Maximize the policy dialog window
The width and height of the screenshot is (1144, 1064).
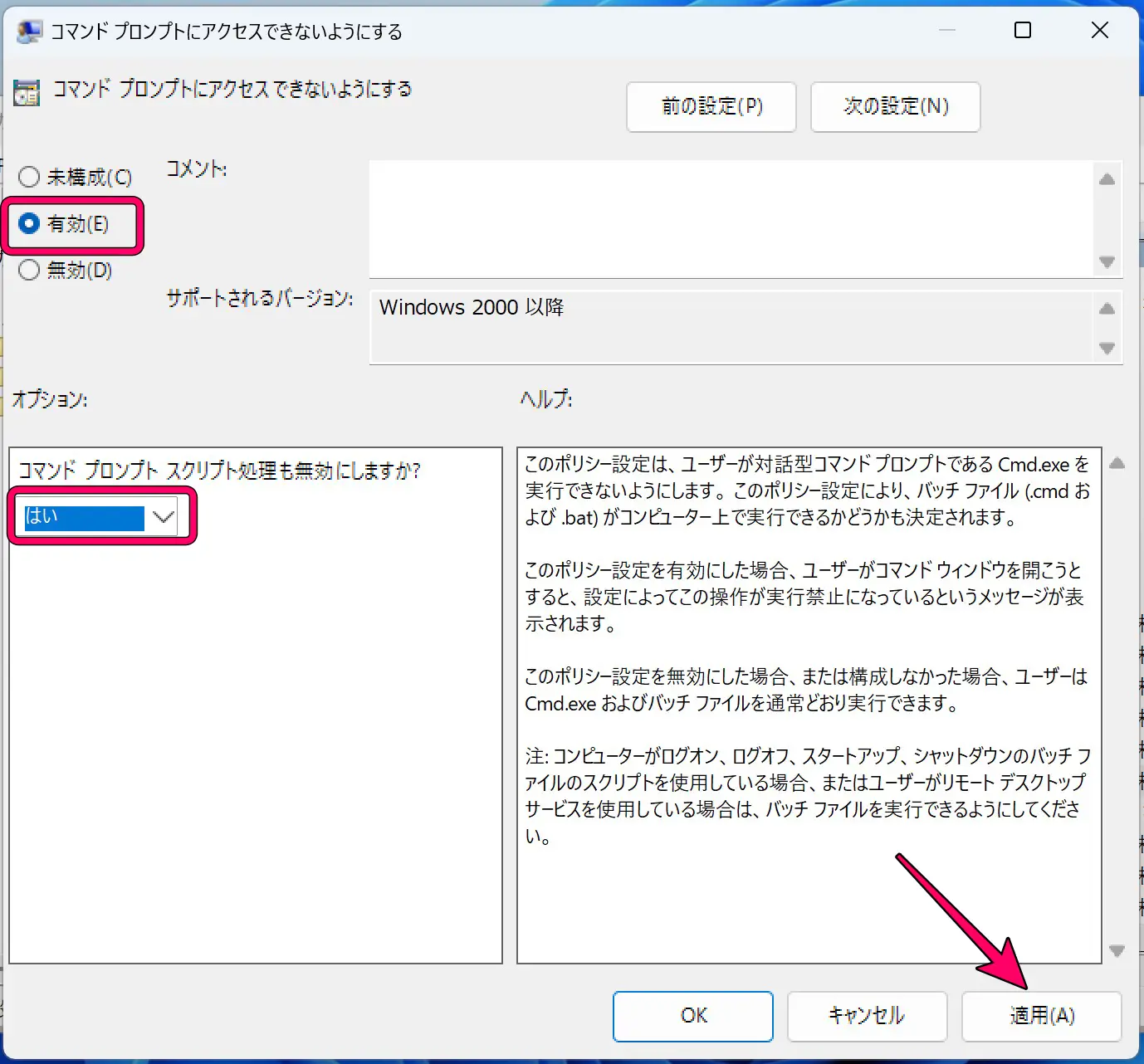(x=1023, y=31)
